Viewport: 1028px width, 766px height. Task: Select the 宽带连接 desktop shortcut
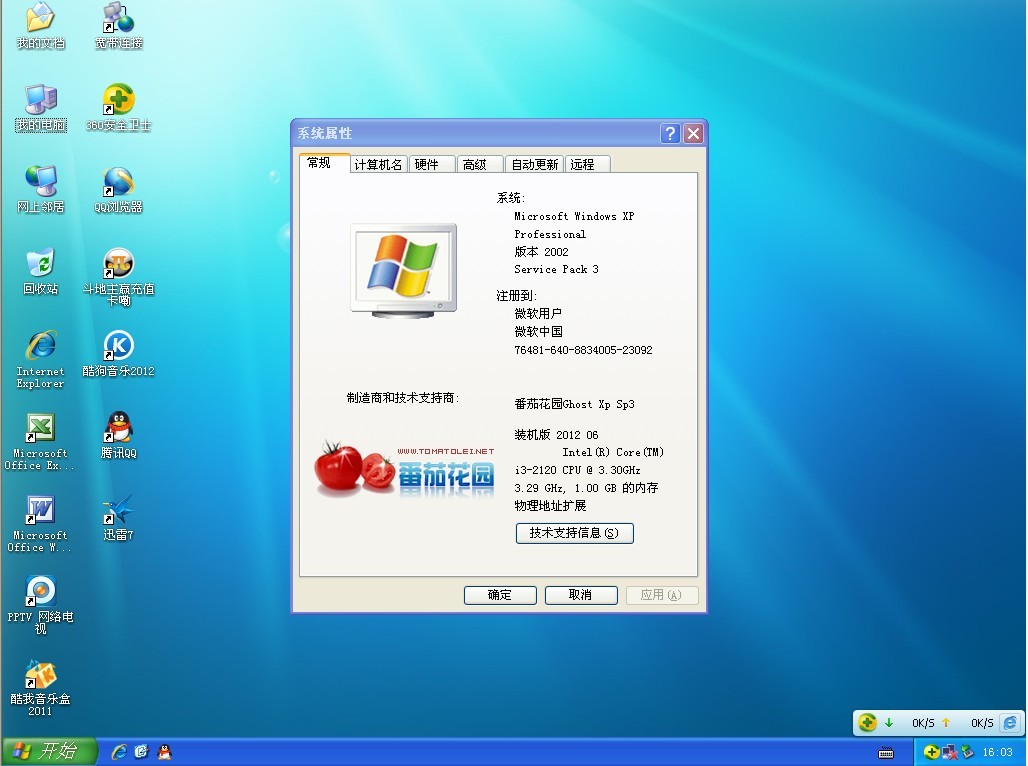(119, 18)
